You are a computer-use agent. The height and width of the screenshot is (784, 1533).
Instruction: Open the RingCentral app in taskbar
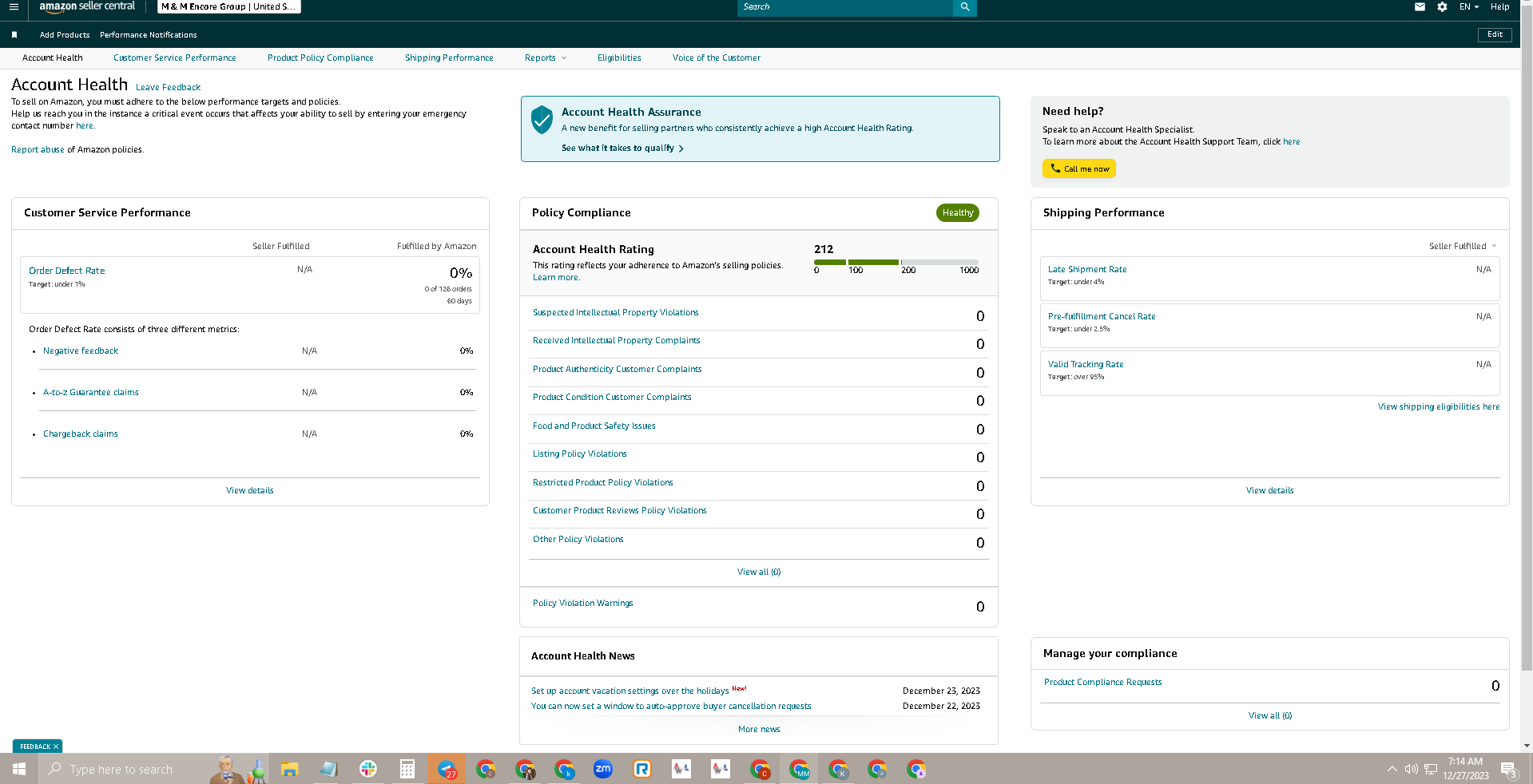tap(642, 769)
